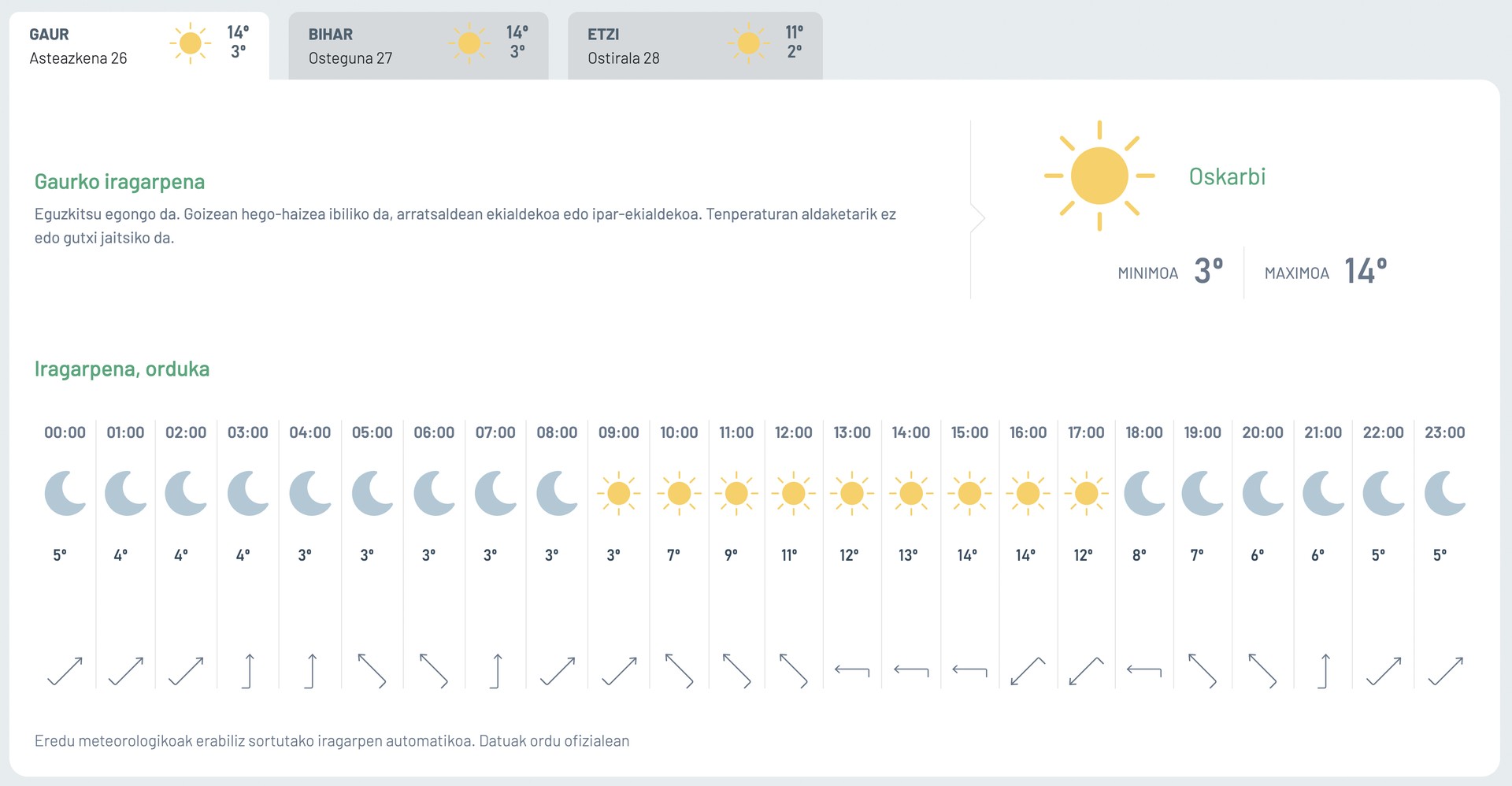Click the 'Gaurko iragarpena' heading

coord(120,182)
